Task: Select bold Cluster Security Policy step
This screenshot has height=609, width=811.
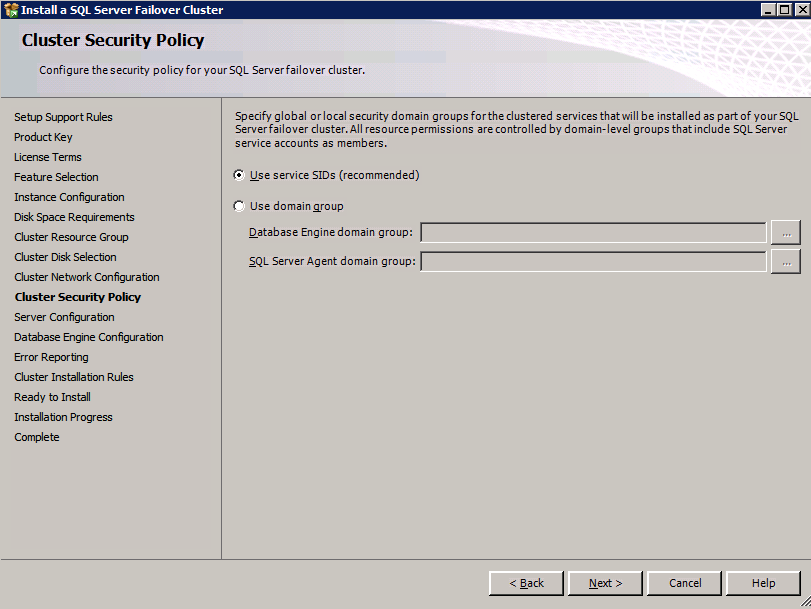Action: tap(78, 297)
